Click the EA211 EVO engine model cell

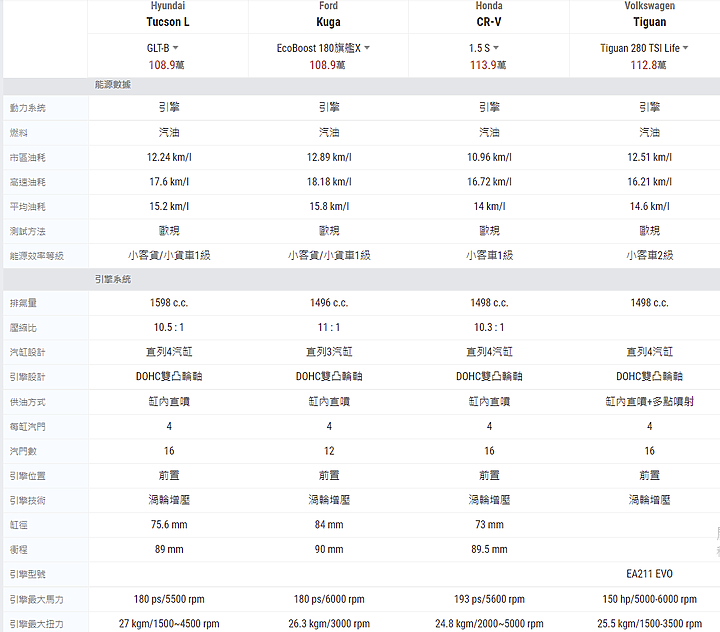(x=650, y=574)
